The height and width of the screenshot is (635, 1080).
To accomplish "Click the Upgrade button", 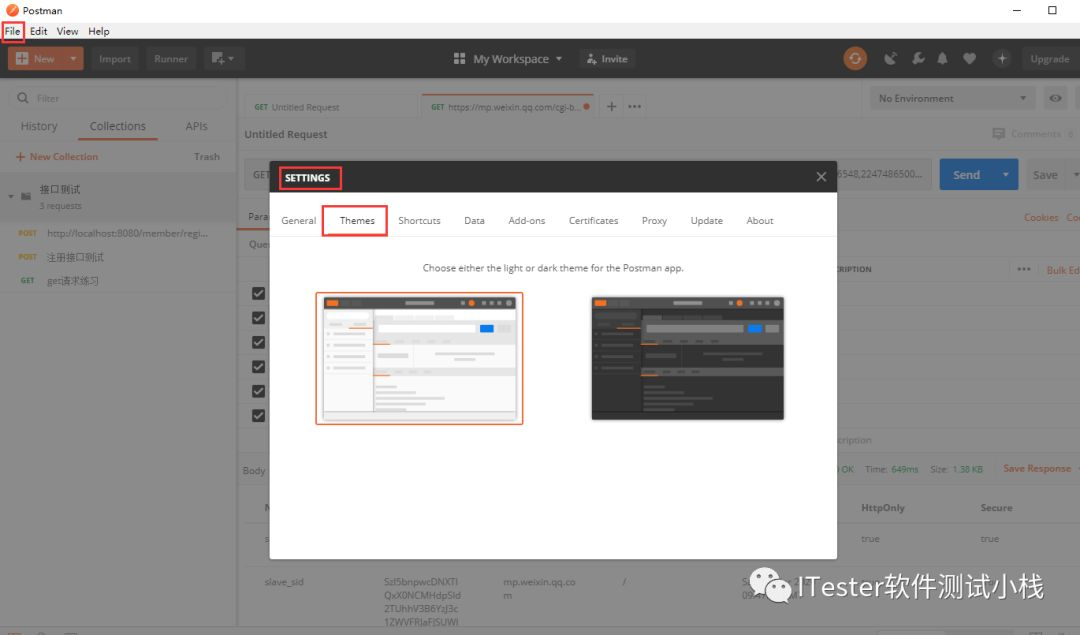I will (1050, 59).
